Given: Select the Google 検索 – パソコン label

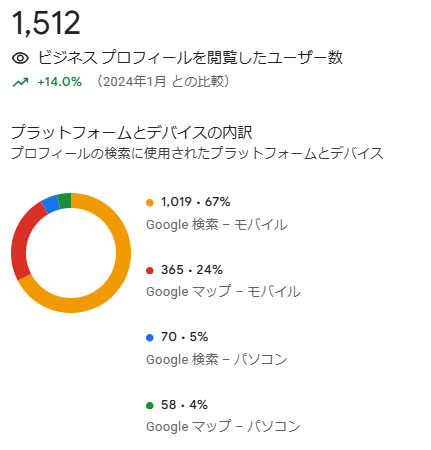Looking at the screenshot, I should pos(217,359).
